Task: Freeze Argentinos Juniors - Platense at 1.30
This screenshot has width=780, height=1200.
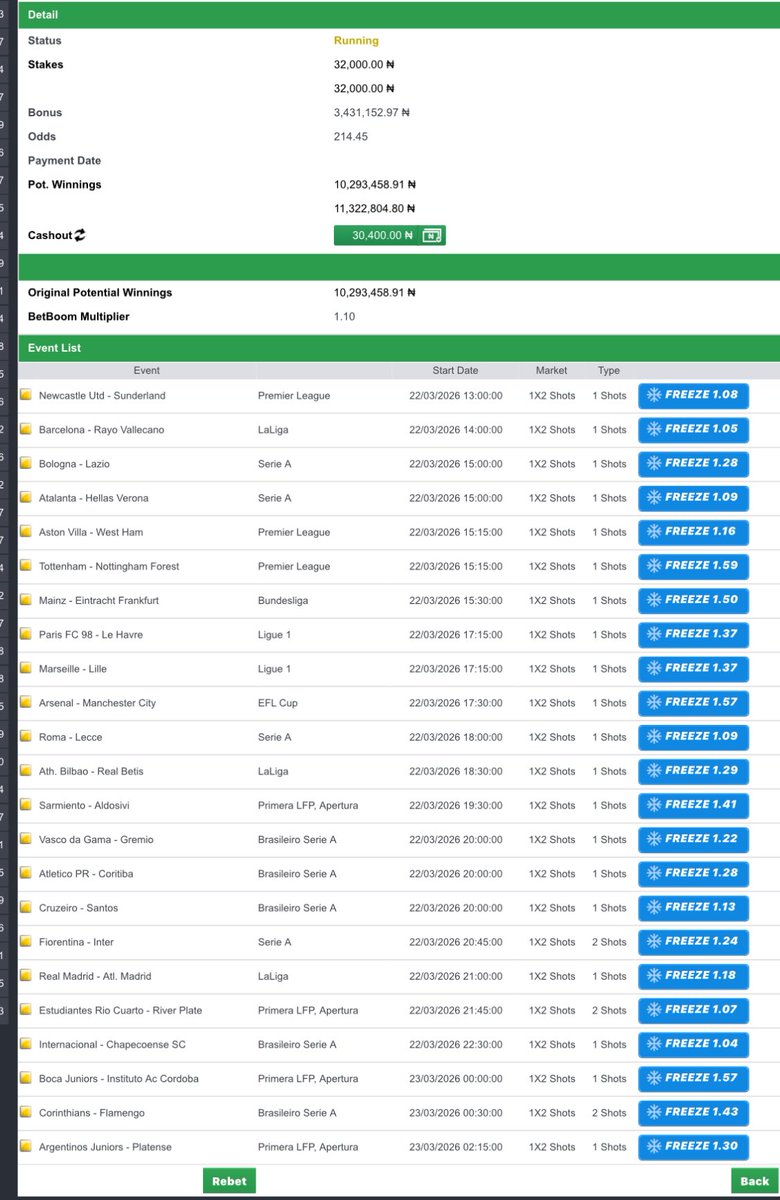Action: [693, 1147]
